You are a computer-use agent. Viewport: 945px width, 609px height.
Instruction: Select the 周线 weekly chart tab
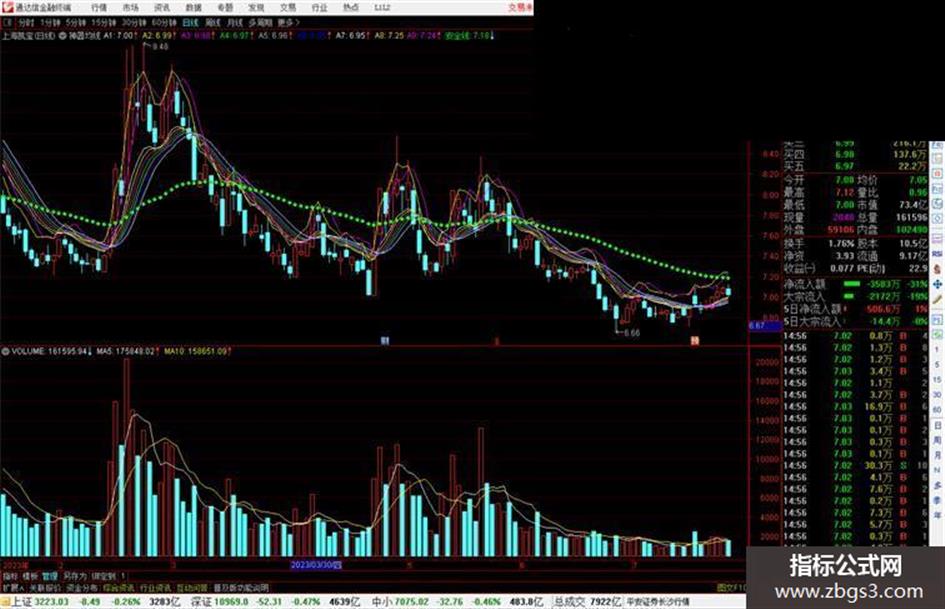213,22
